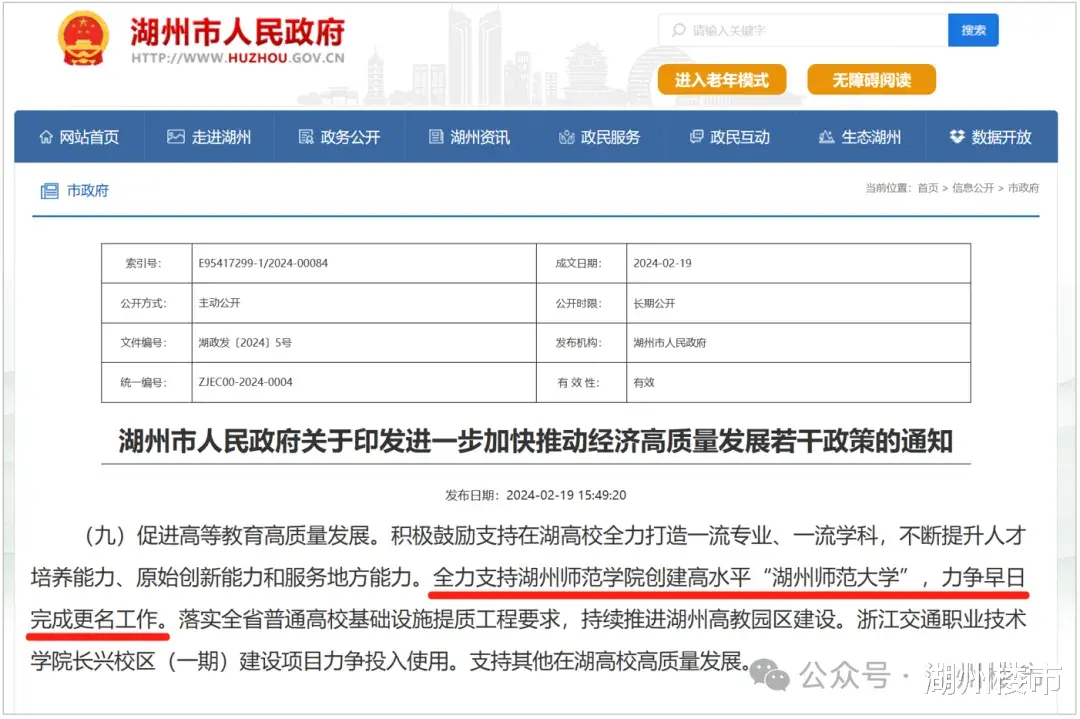Click the 市政府 section heading
1080x719 pixels.
point(87,191)
